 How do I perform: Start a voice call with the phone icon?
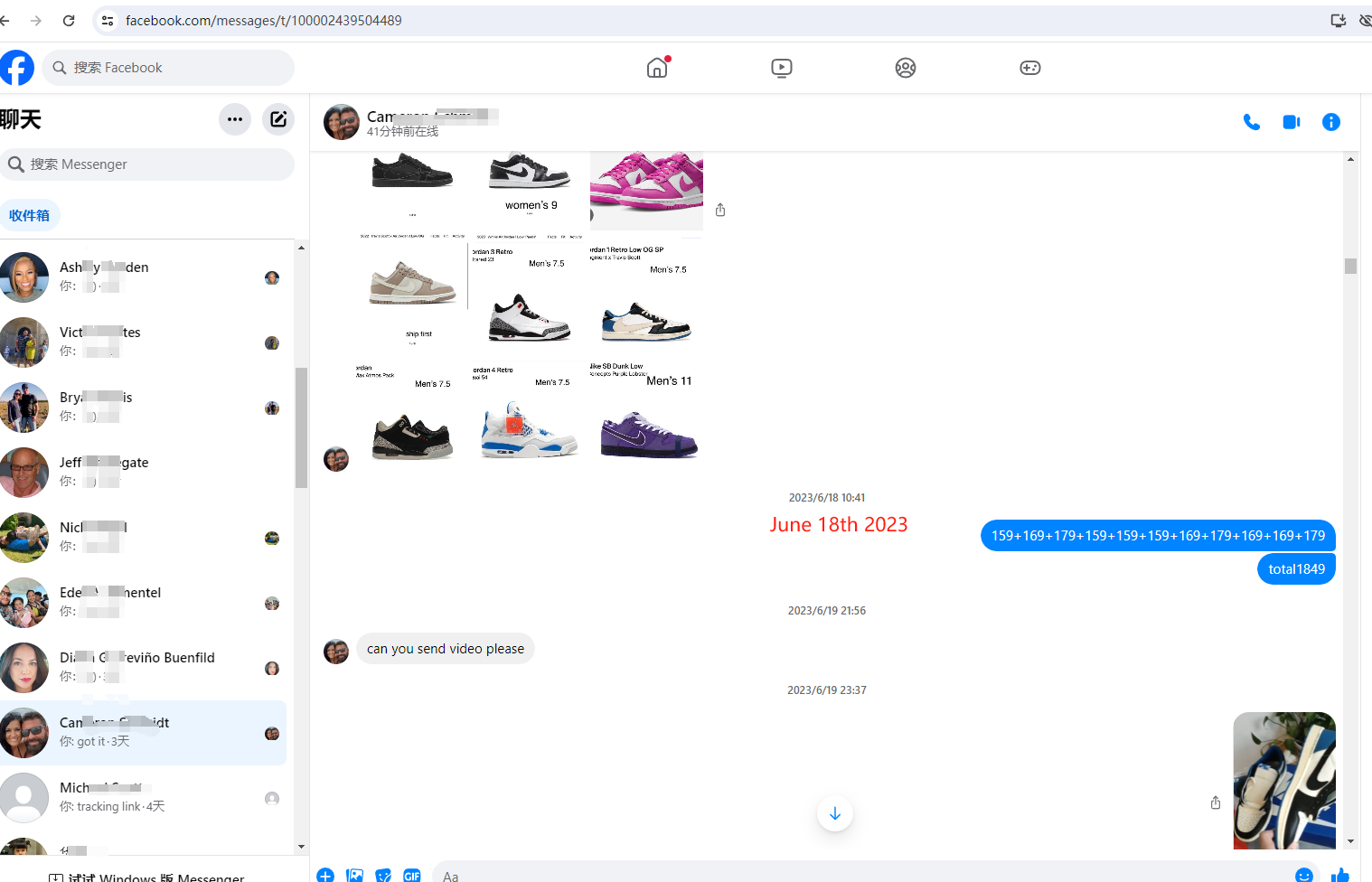1251,122
